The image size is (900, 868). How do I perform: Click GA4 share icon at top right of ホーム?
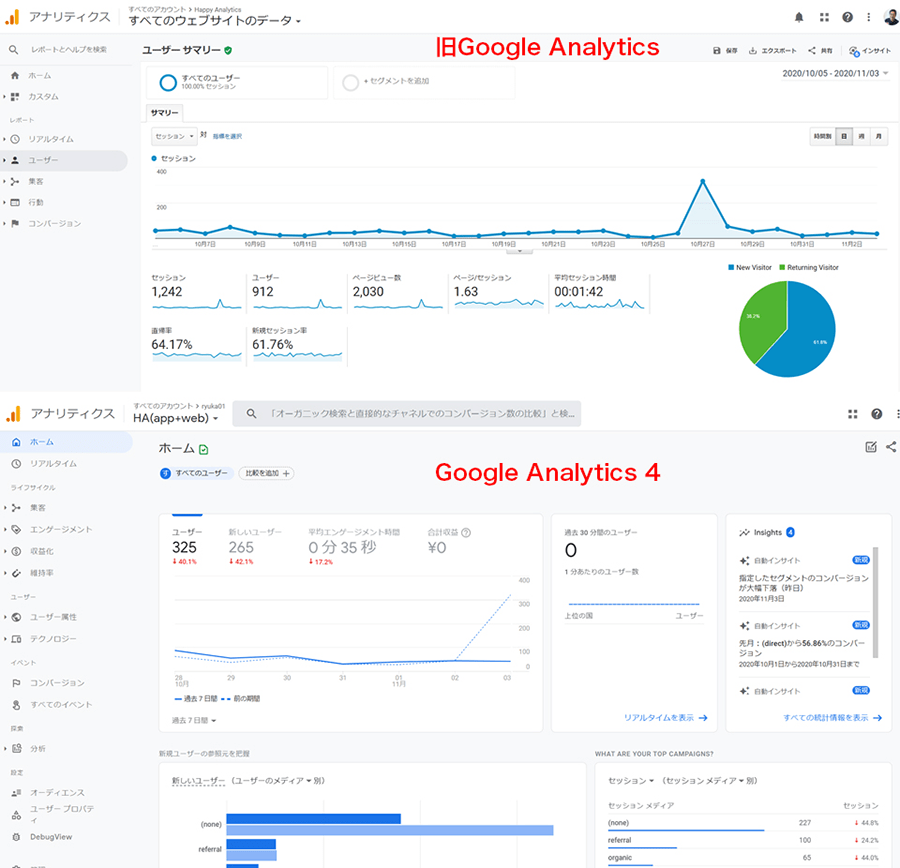891,447
